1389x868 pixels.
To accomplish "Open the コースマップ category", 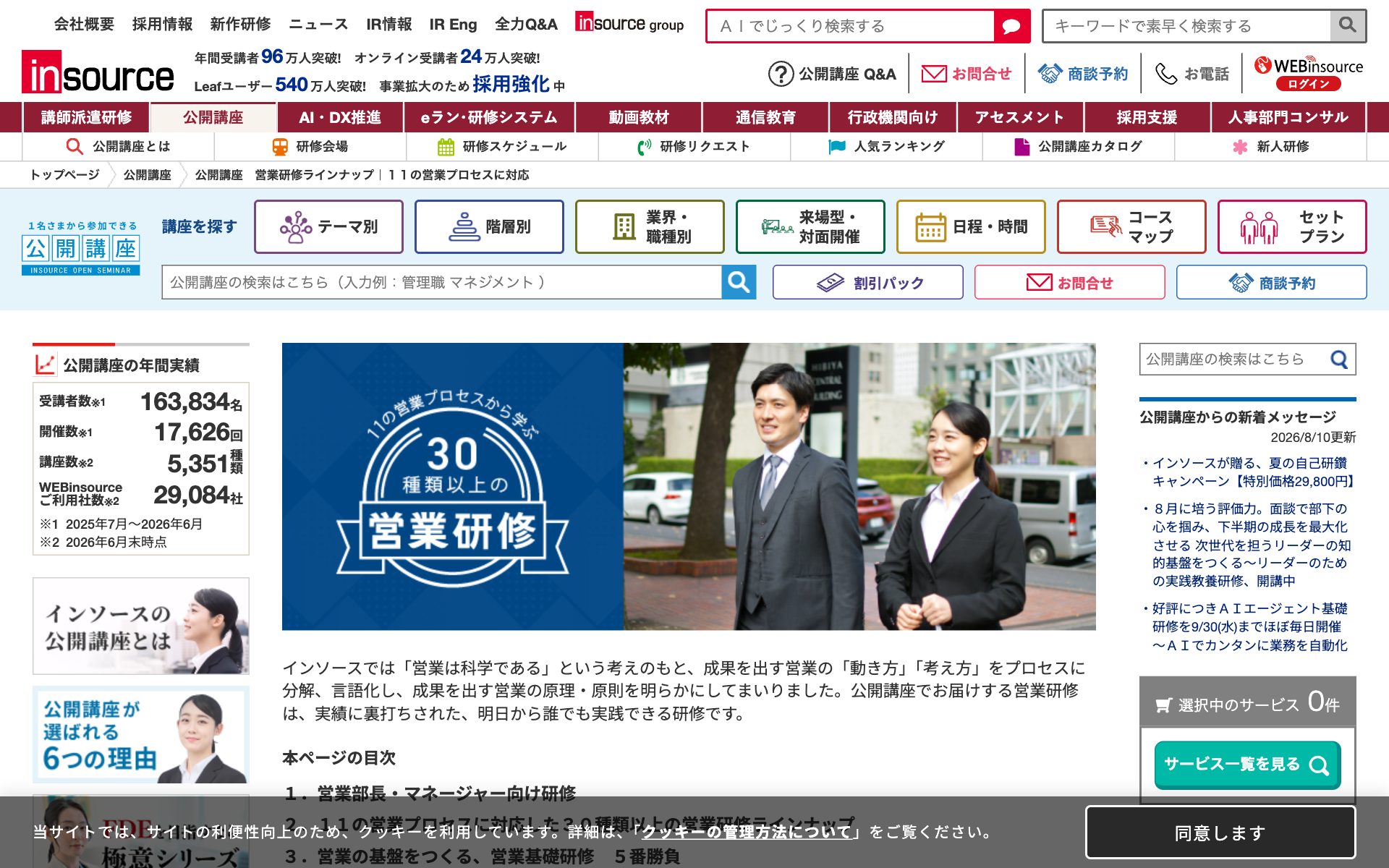I will click(1131, 227).
